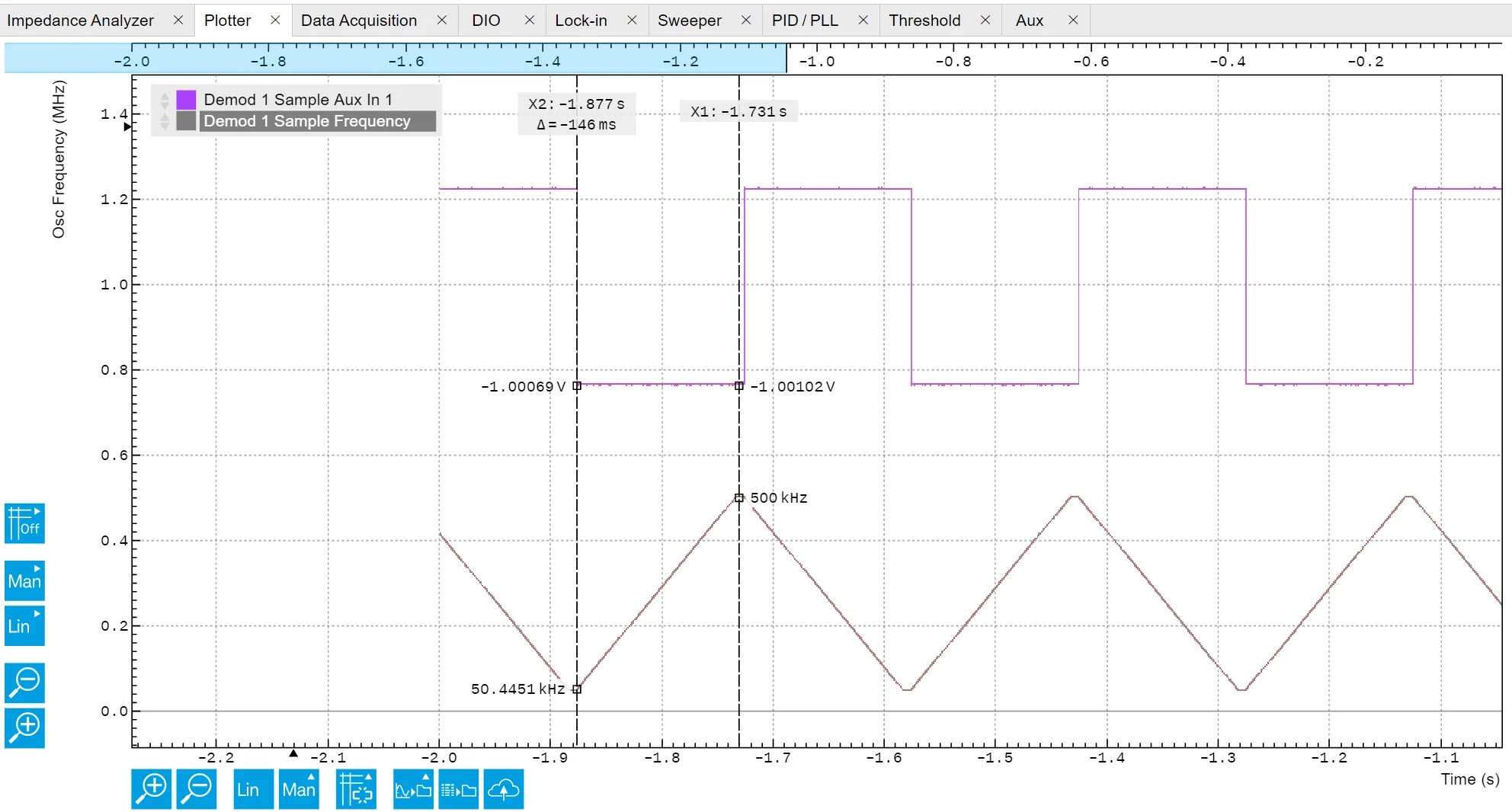Close the Lock-in tab

[x=632, y=20]
